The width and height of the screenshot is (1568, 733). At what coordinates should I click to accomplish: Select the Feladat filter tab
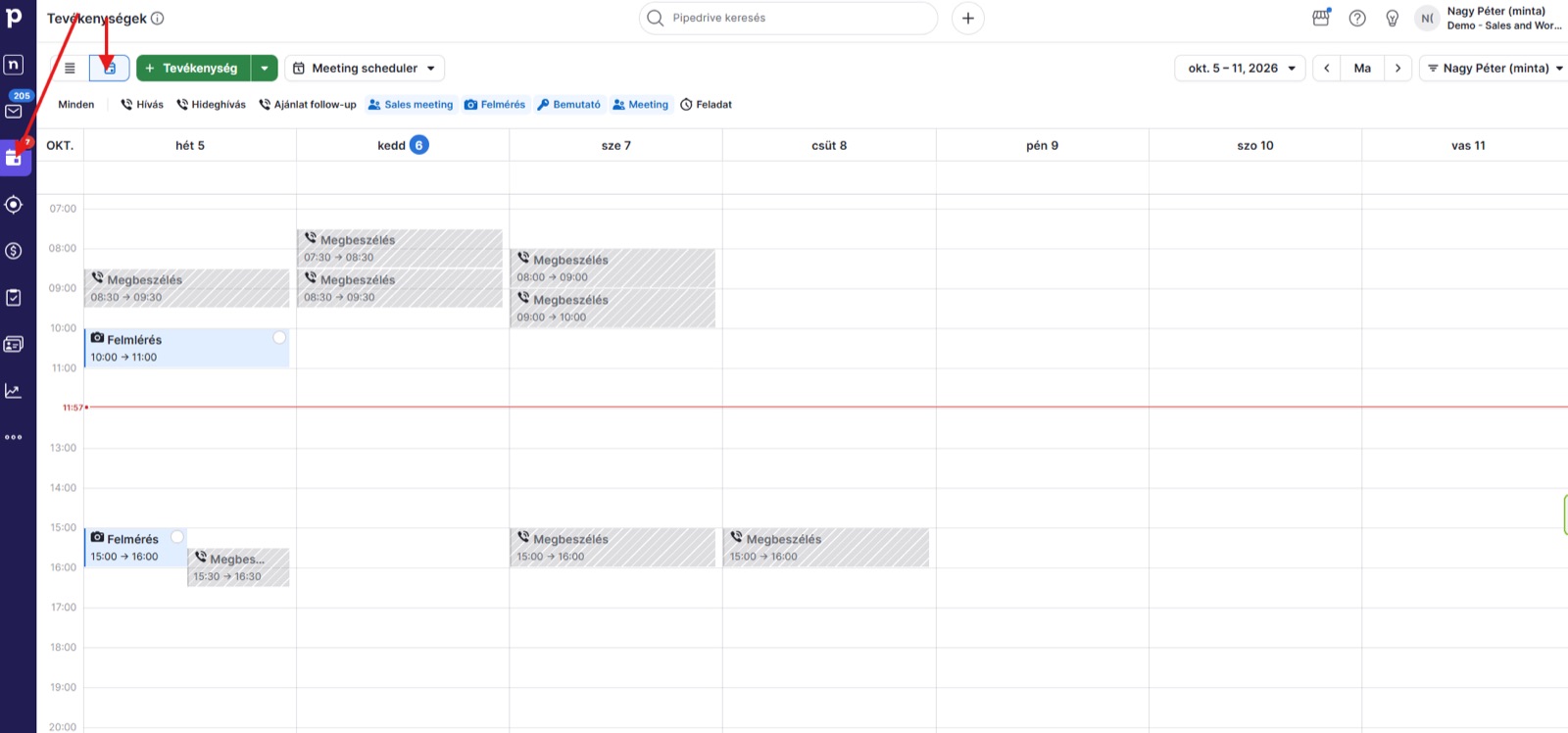[x=707, y=104]
